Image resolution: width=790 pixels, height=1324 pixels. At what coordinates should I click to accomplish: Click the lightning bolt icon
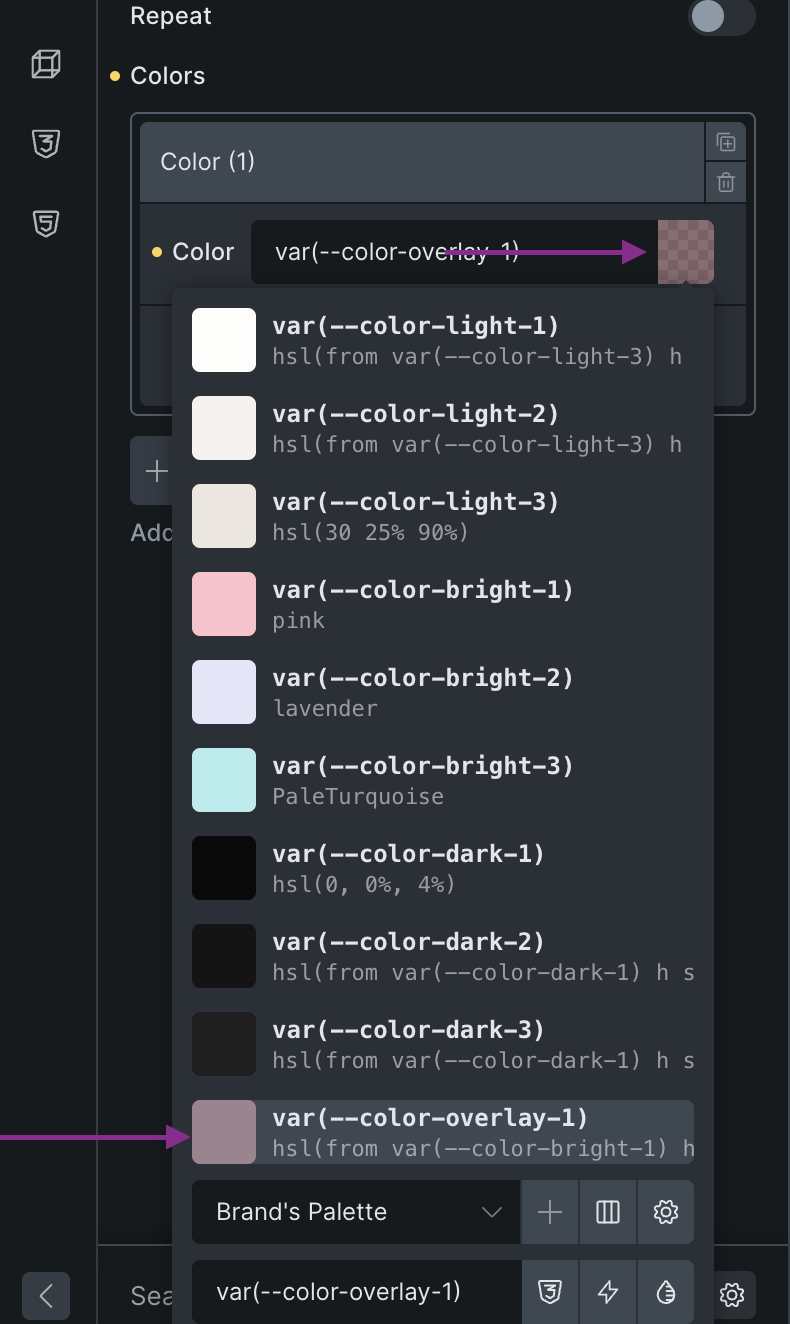[608, 1292]
